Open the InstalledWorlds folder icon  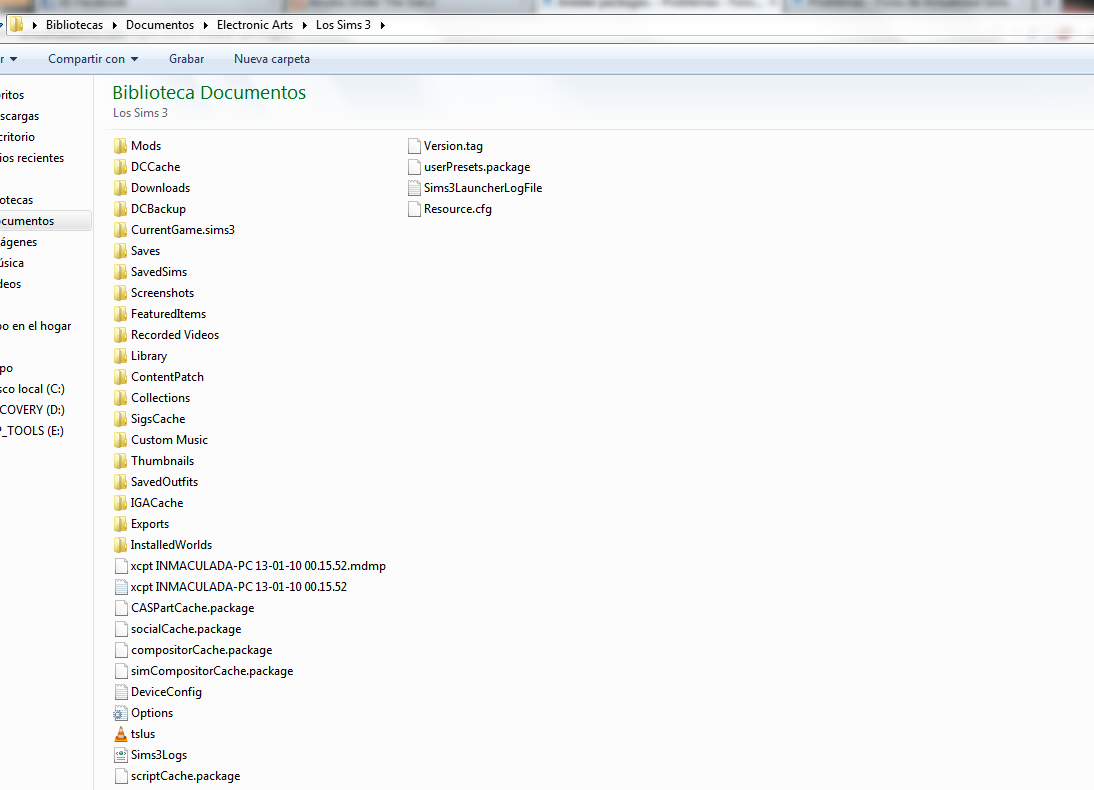(x=121, y=545)
